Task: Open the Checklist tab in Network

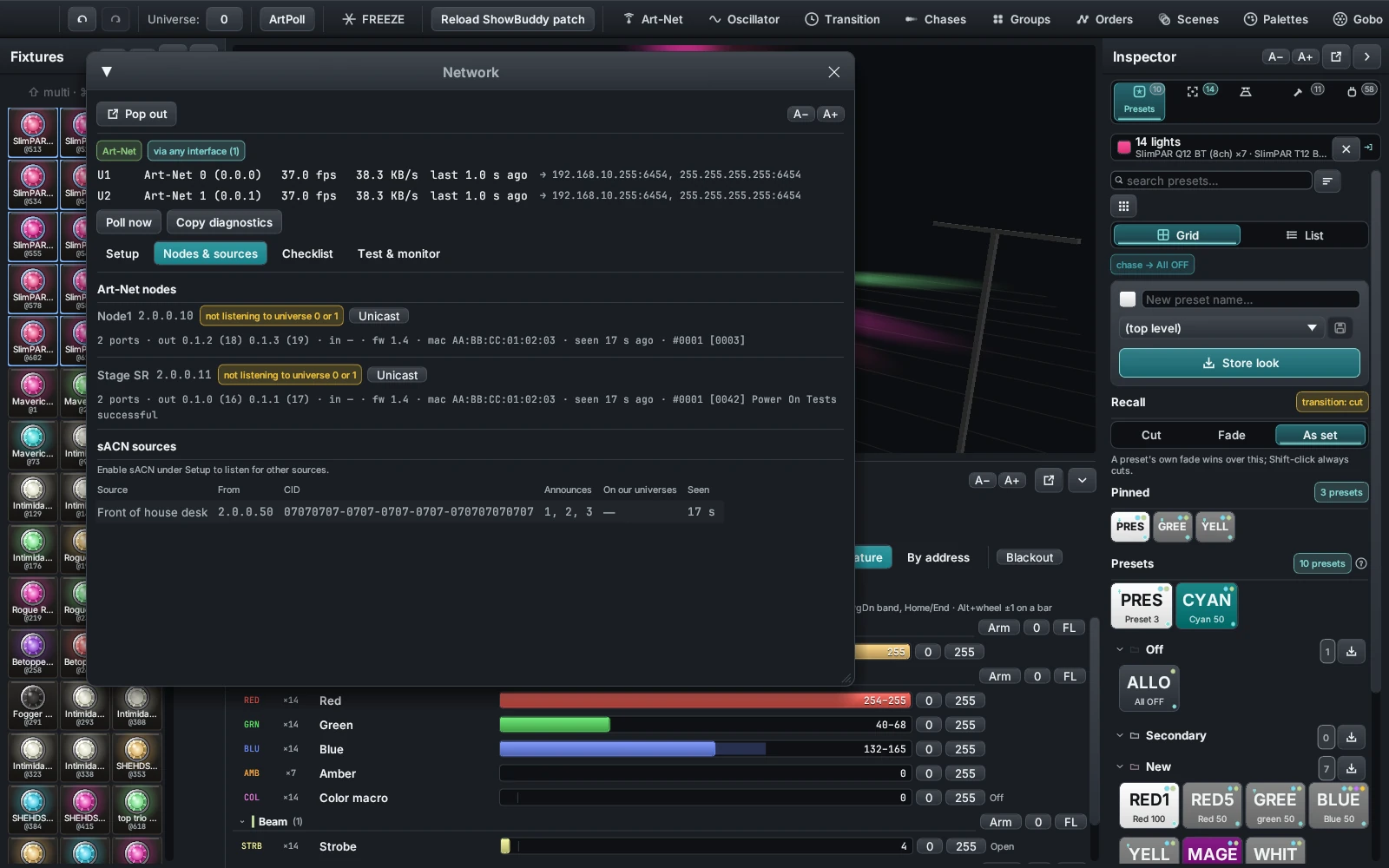Action: [307, 253]
